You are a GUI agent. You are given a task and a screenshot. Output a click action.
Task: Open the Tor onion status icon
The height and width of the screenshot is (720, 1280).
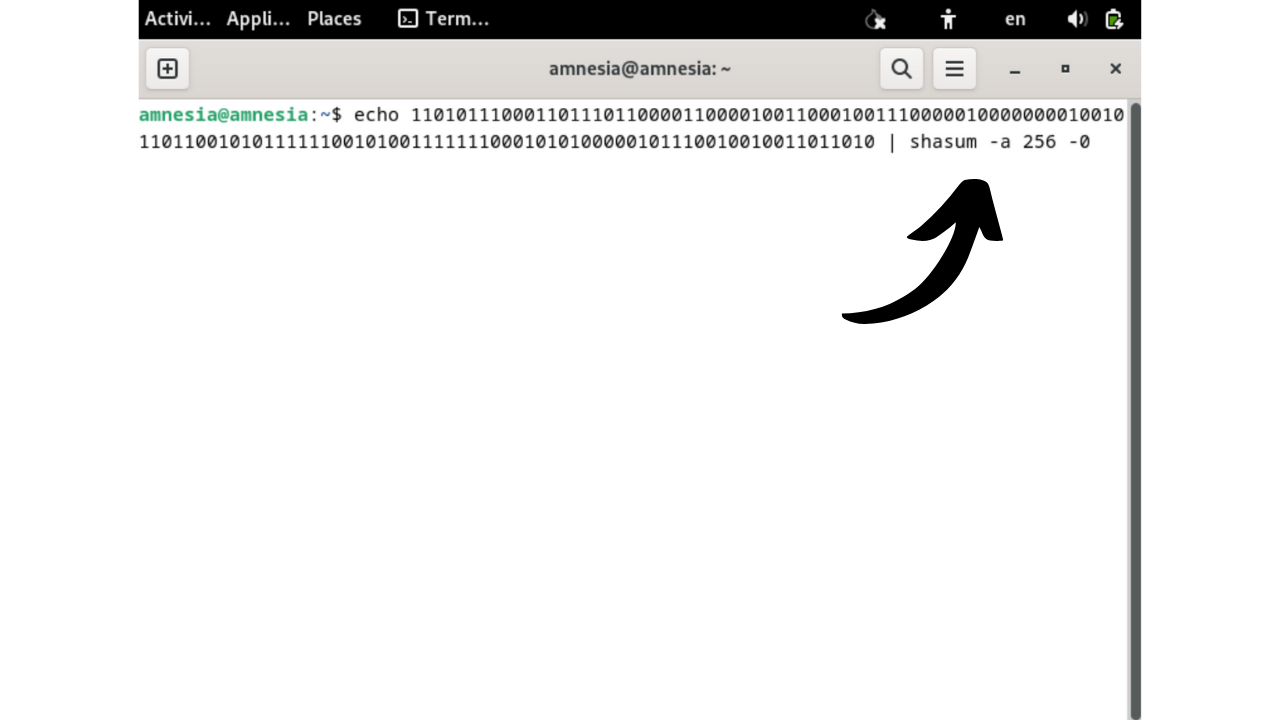point(875,19)
